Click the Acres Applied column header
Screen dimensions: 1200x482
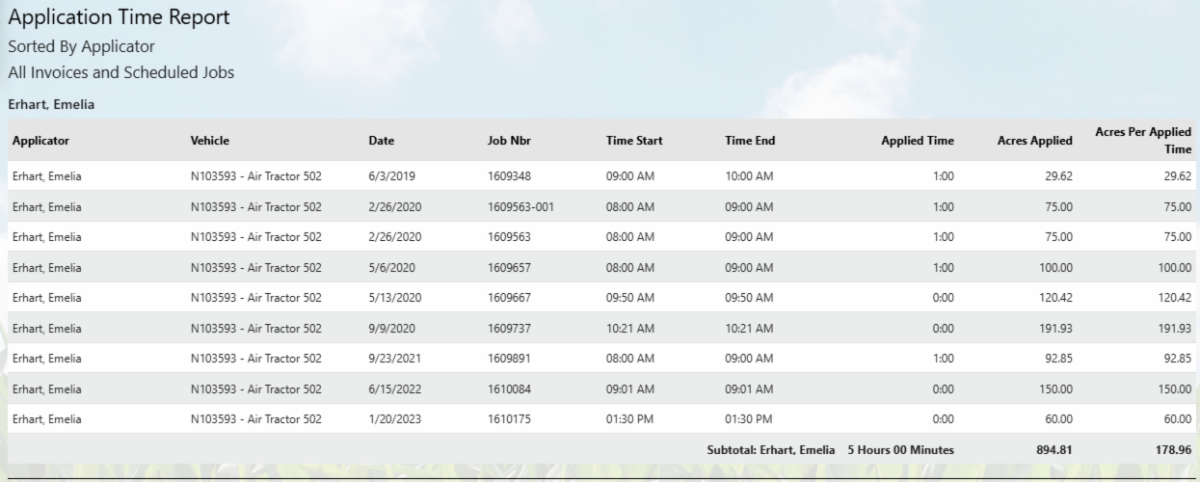pyautogui.click(x=1035, y=141)
